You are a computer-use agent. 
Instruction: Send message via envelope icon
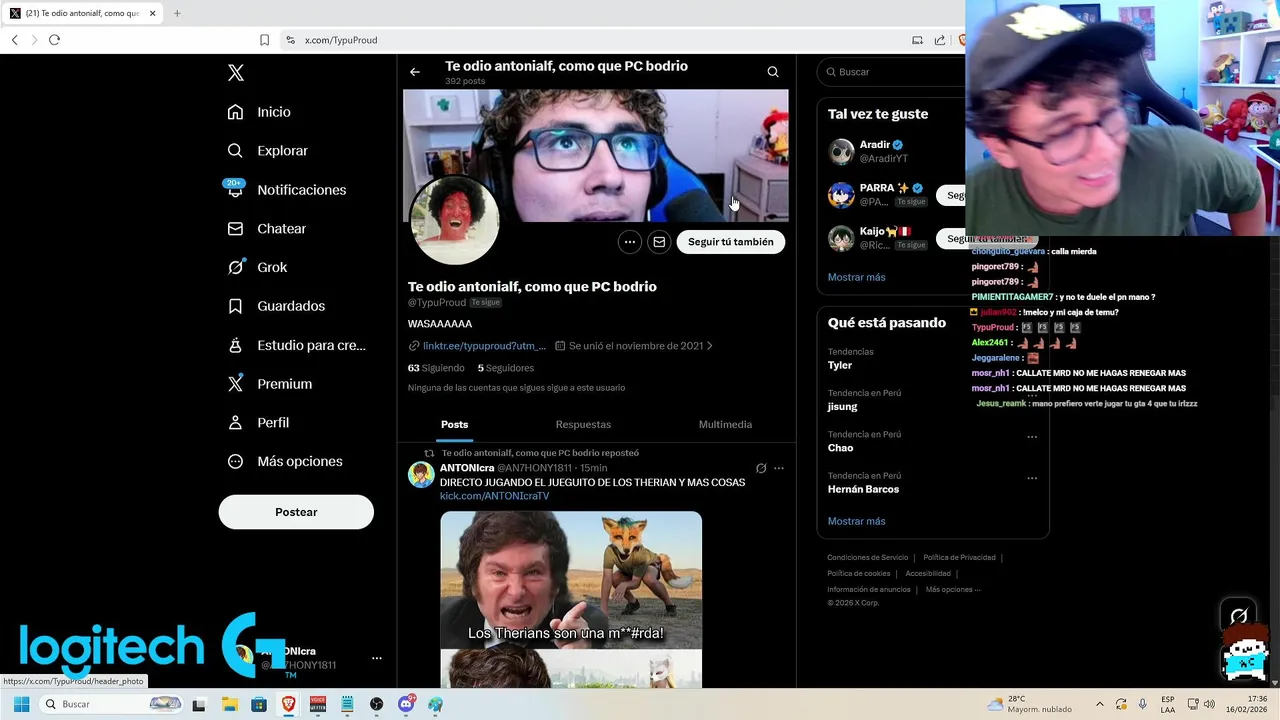click(659, 242)
